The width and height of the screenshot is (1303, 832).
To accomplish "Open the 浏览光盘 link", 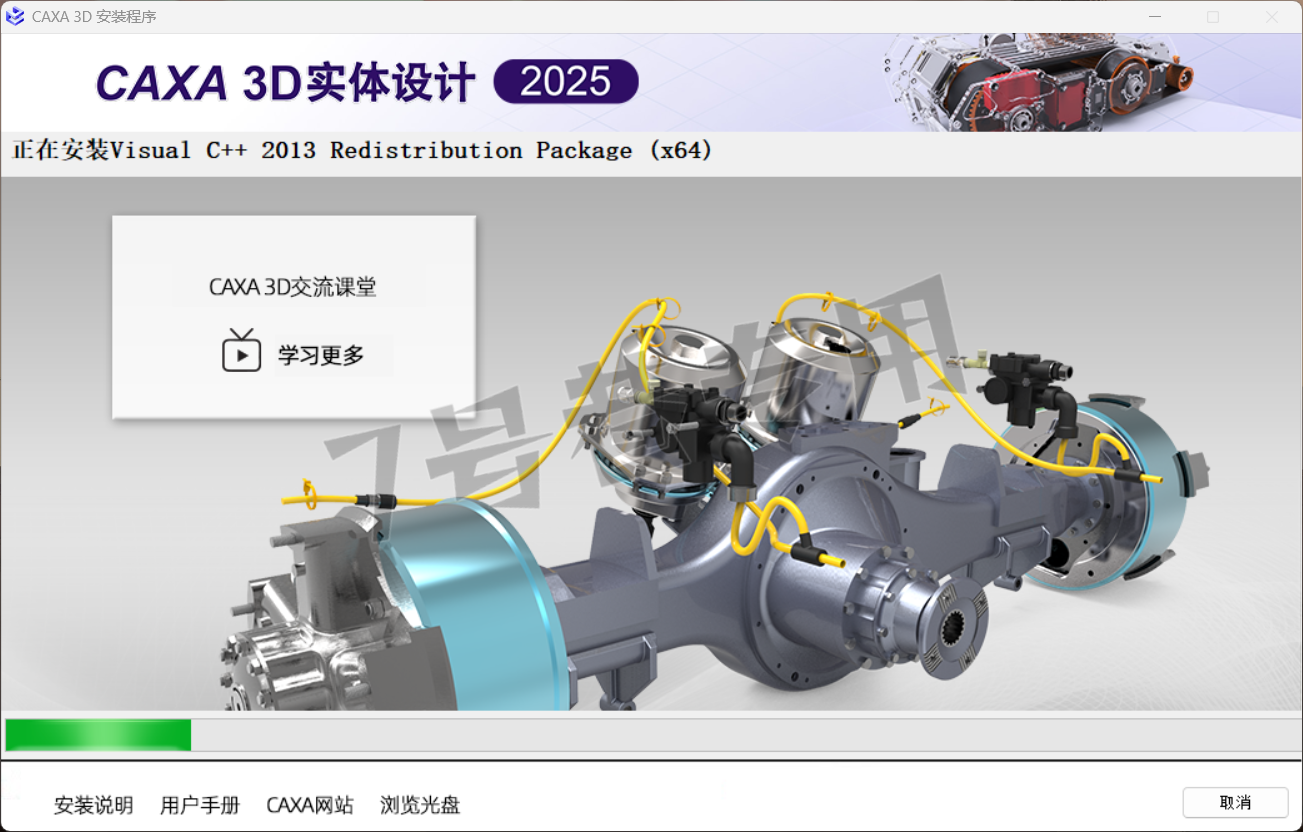I will 420,805.
